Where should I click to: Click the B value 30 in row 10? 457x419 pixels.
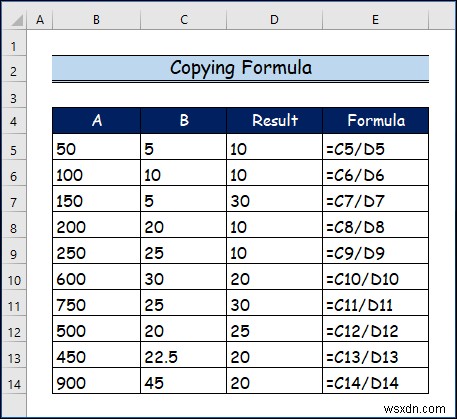[x=184, y=277]
